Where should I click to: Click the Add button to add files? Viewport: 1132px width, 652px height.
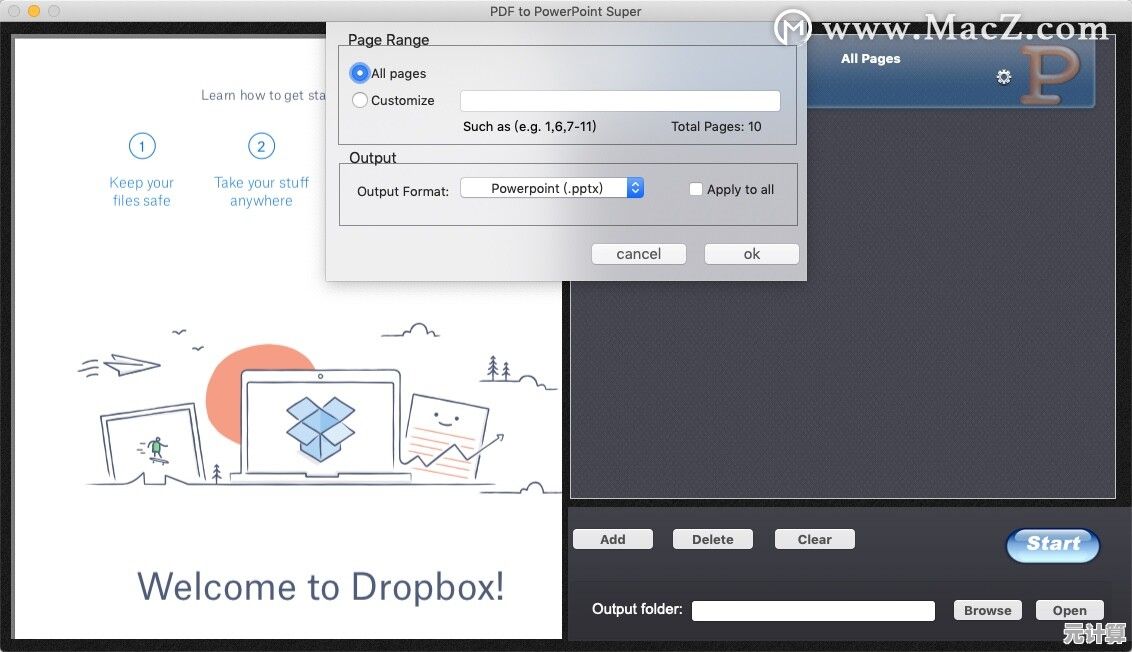click(612, 539)
